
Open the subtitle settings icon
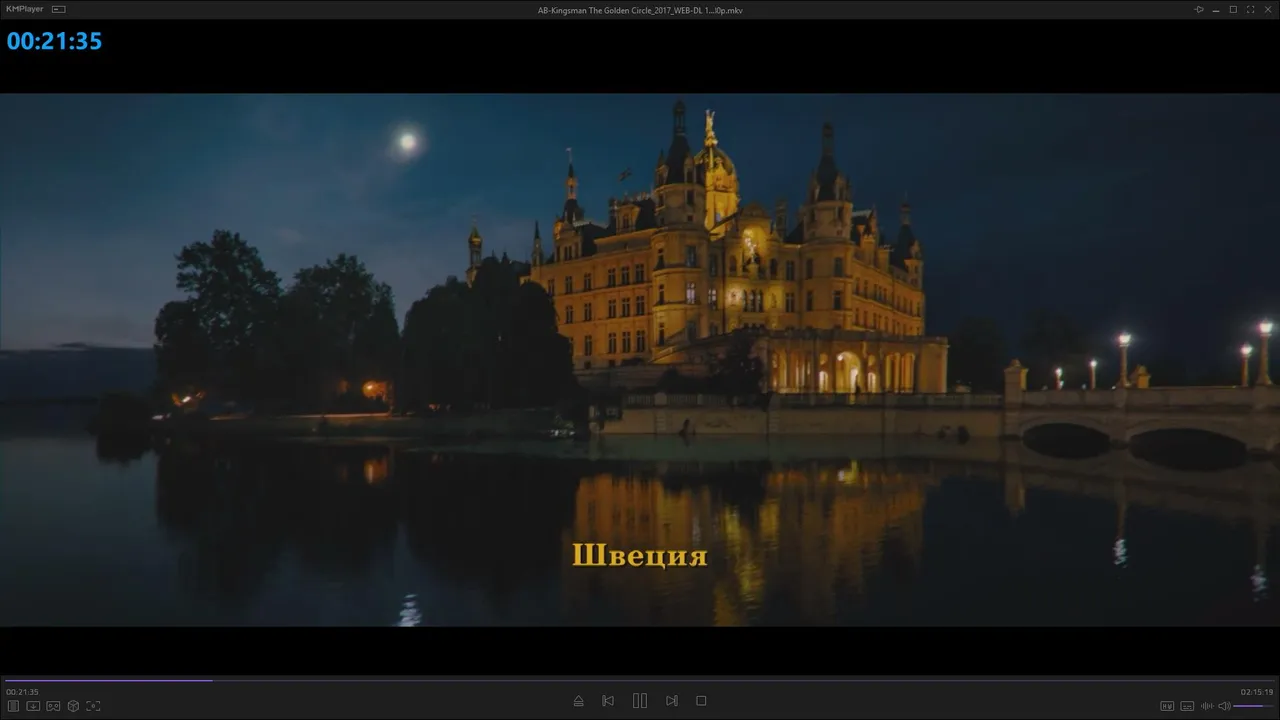(x=1187, y=706)
